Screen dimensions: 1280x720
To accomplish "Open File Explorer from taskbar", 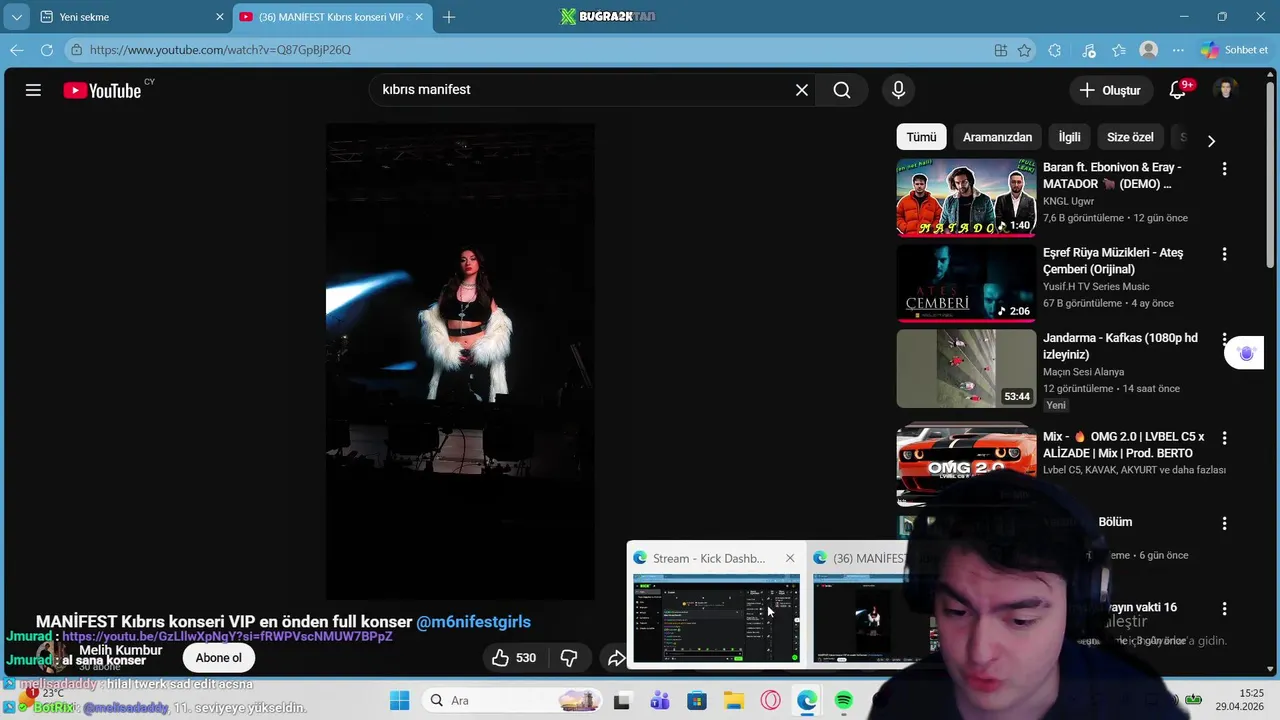I will coord(733,700).
